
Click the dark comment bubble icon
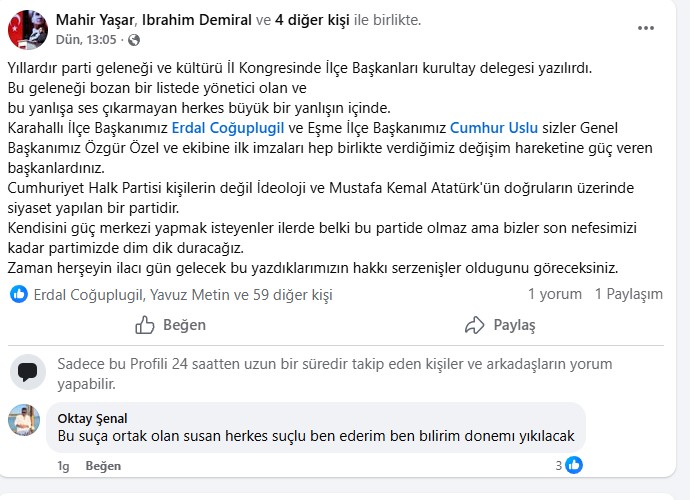28,372
